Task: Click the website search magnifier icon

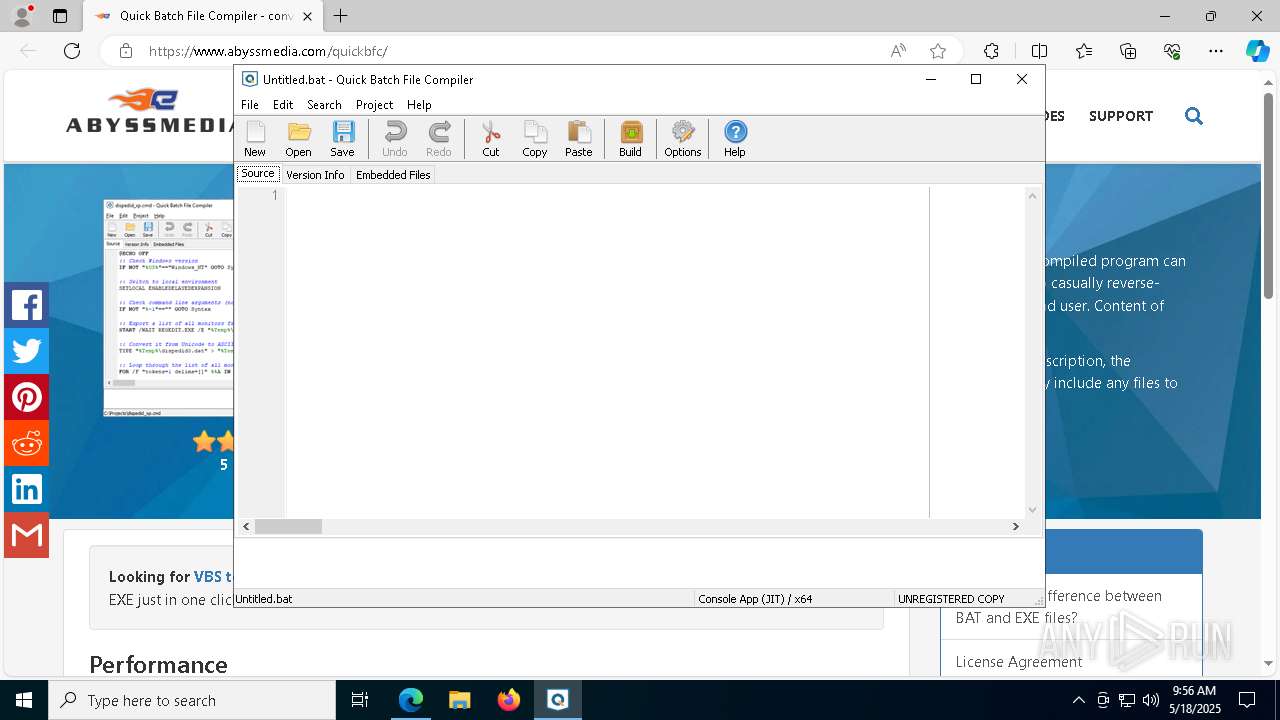Action: (x=1193, y=116)
